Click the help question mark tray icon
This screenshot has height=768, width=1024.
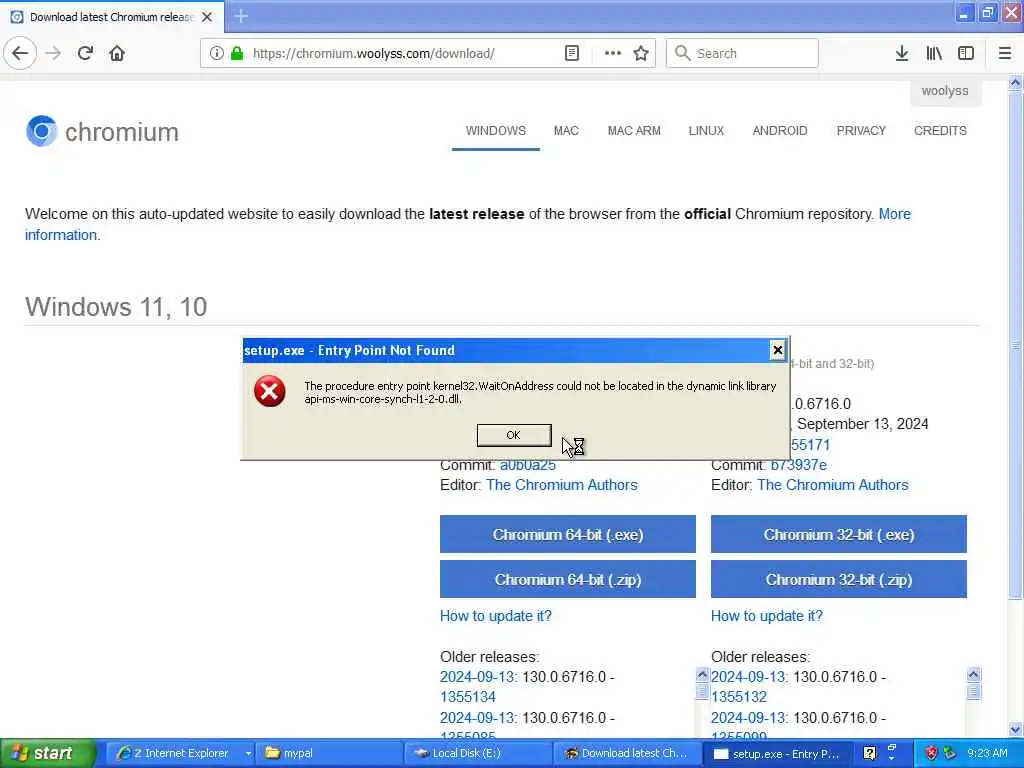[x=869, y=754]
